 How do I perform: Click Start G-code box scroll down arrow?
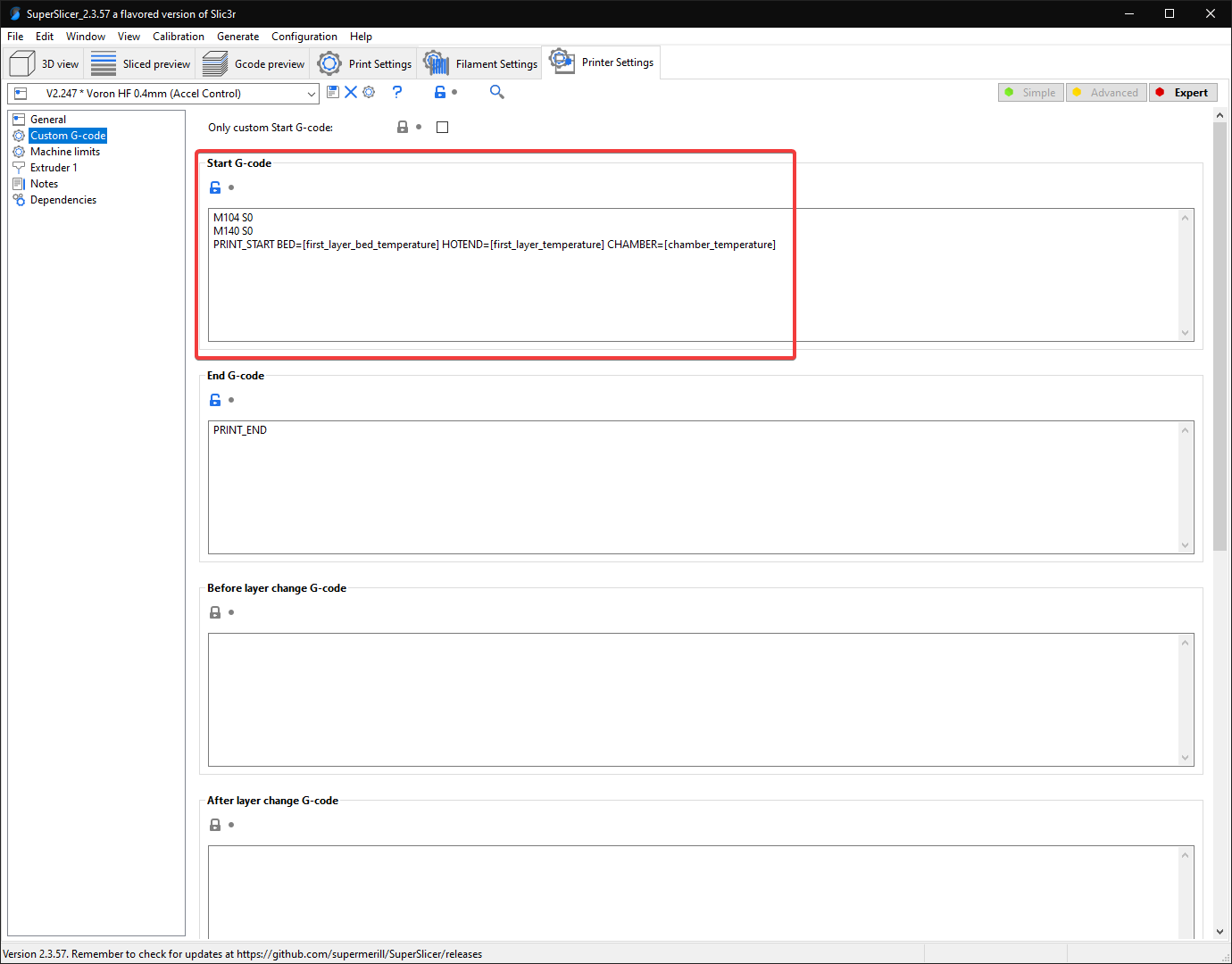1186,333
